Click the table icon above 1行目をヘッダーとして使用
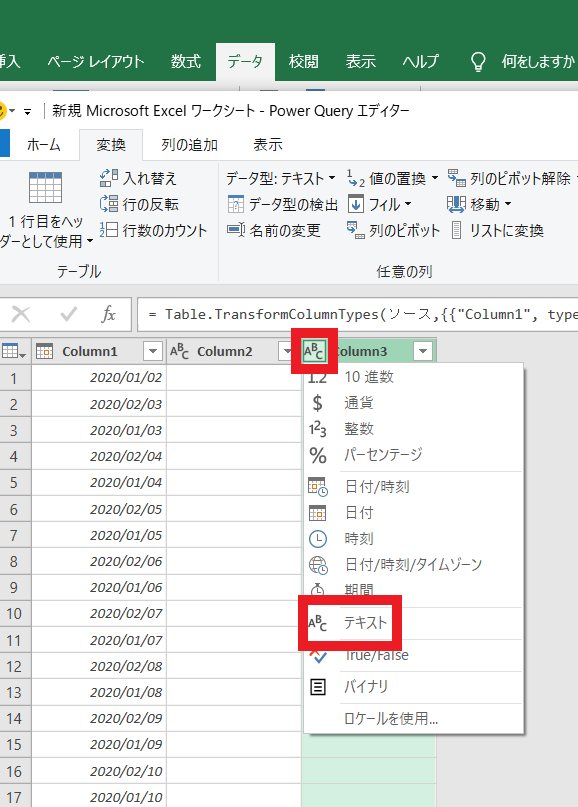This screenshot has height=807, width=578. tap(45, 188)
